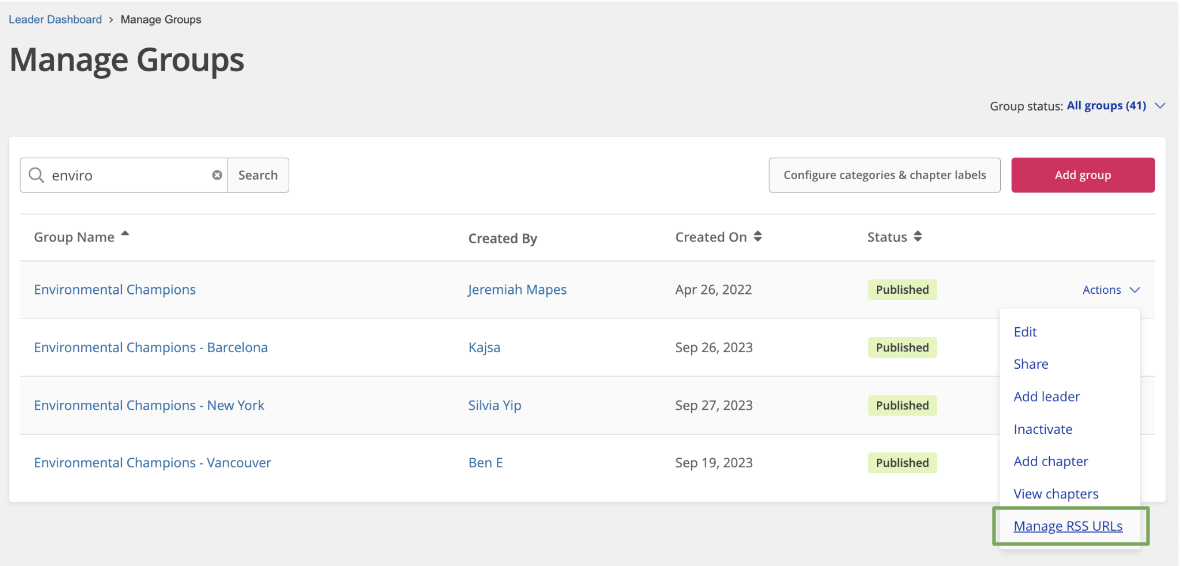Select Add chapter in Actions menu
The height and width of the screenshot is (566, 1182).
(1051, 461)
